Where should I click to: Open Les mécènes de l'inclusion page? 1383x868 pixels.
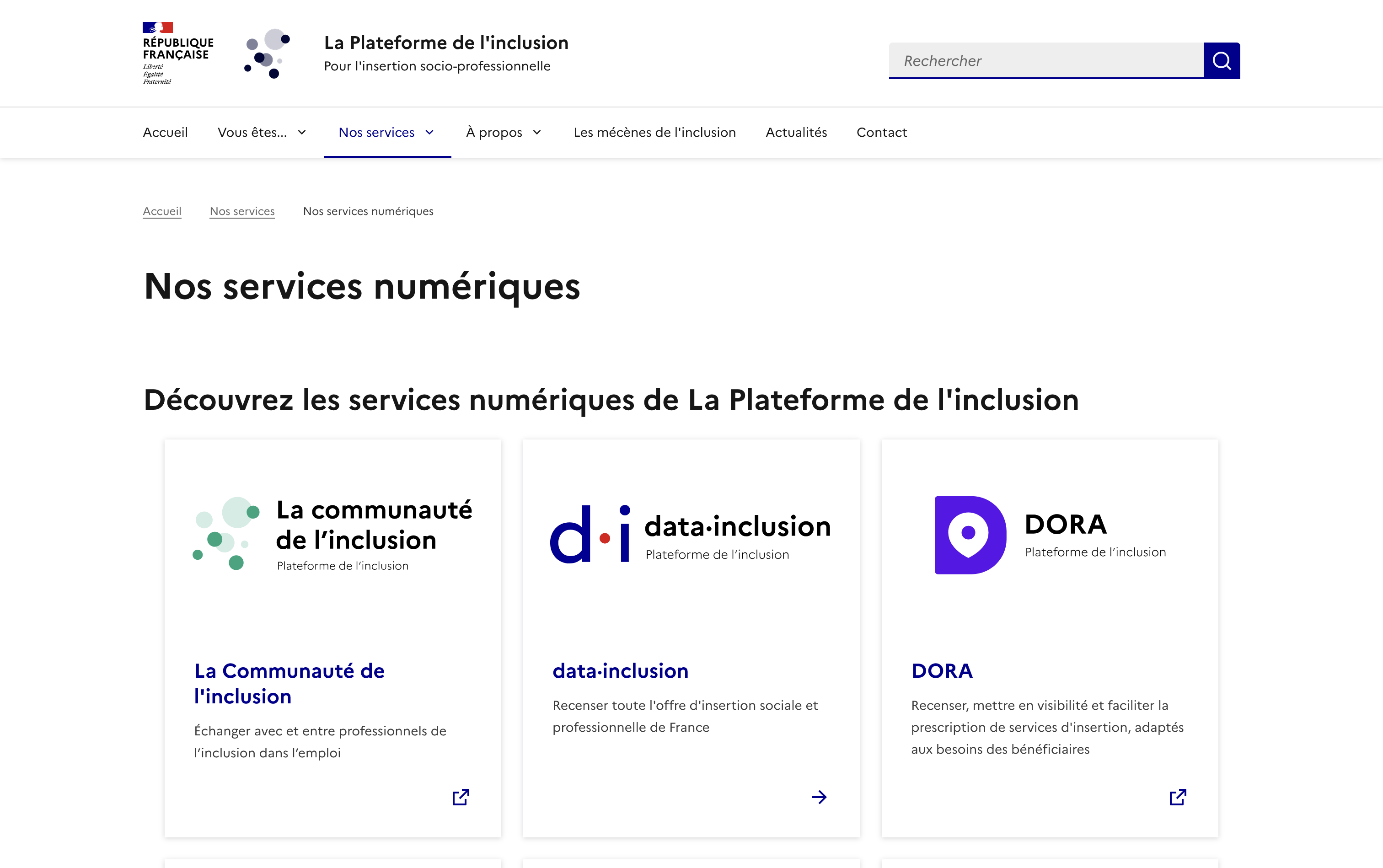click(x=655, y=132)
